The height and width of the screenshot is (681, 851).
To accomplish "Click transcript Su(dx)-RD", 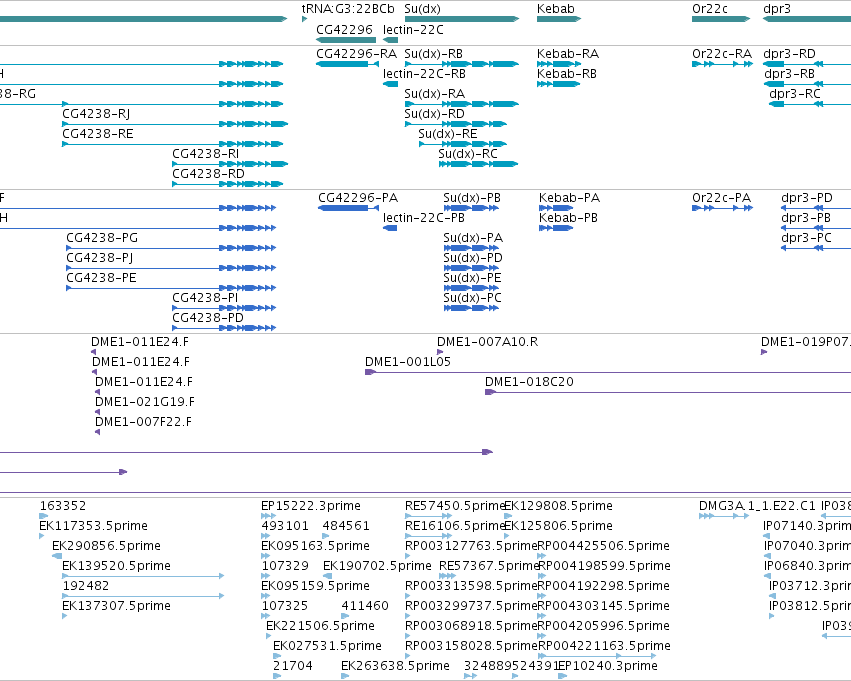I will tap(456, 124).
